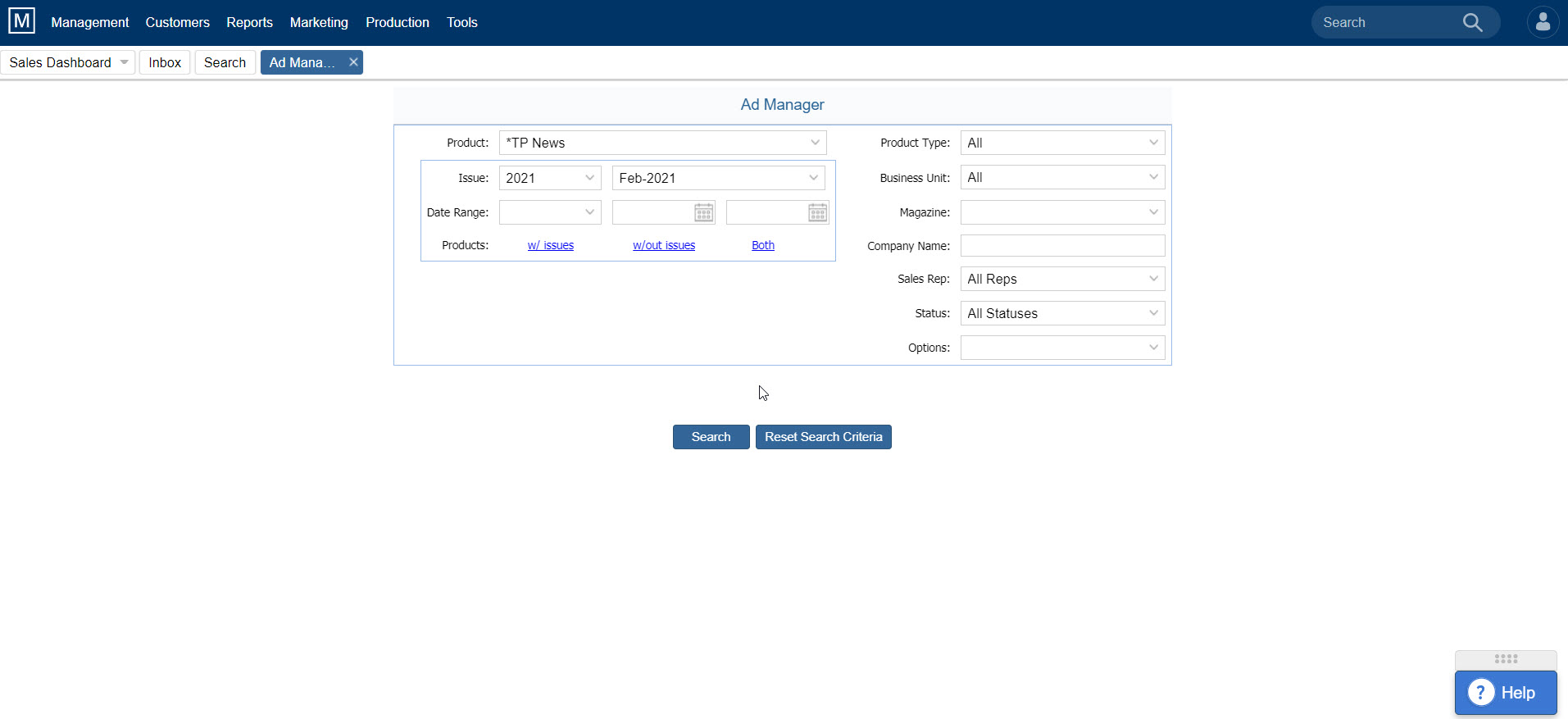Open the Reports menu
The width and height of the screenshot is (1568, 719).
pos(249,22)
